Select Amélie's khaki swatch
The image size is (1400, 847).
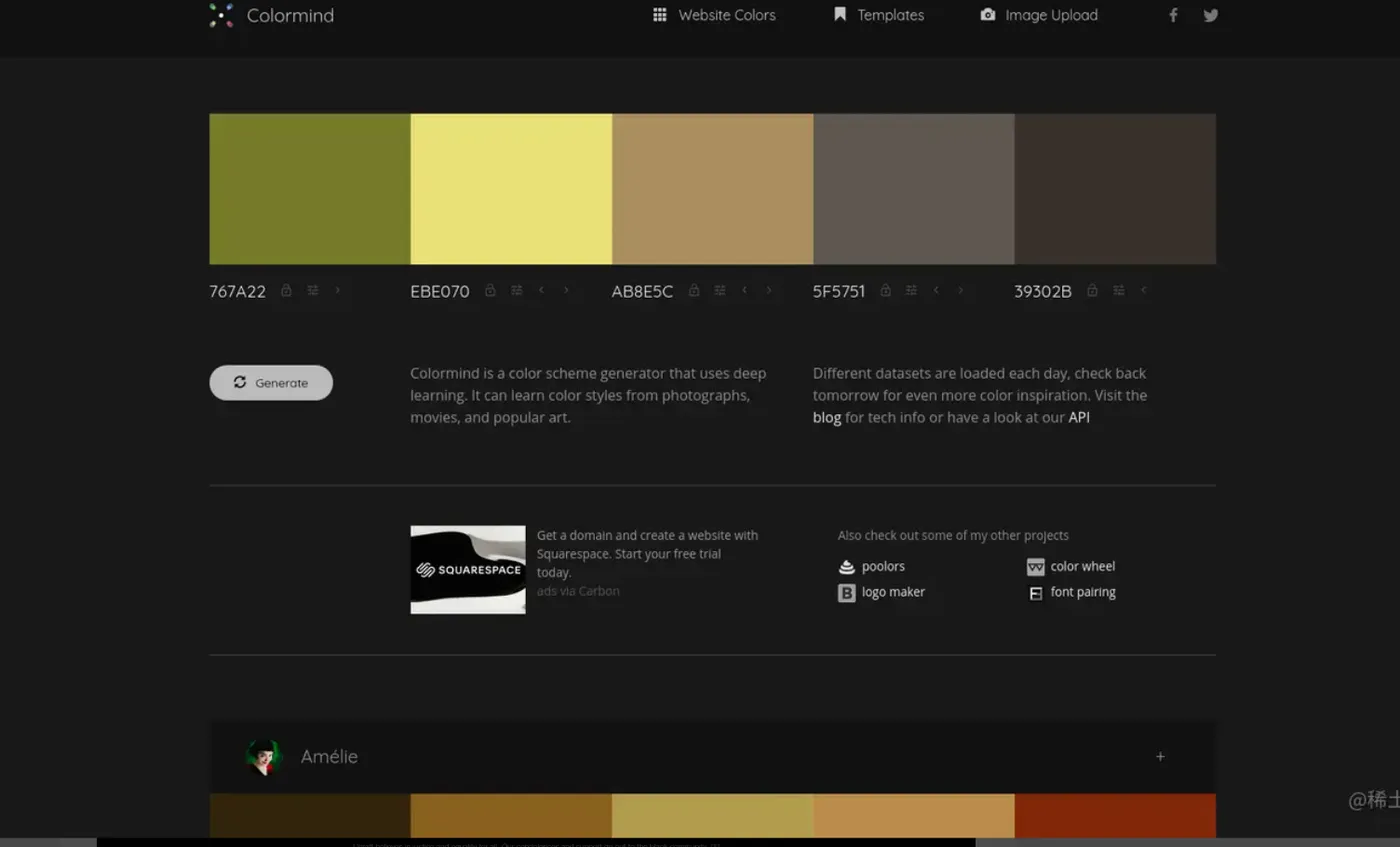pos(713,816)
